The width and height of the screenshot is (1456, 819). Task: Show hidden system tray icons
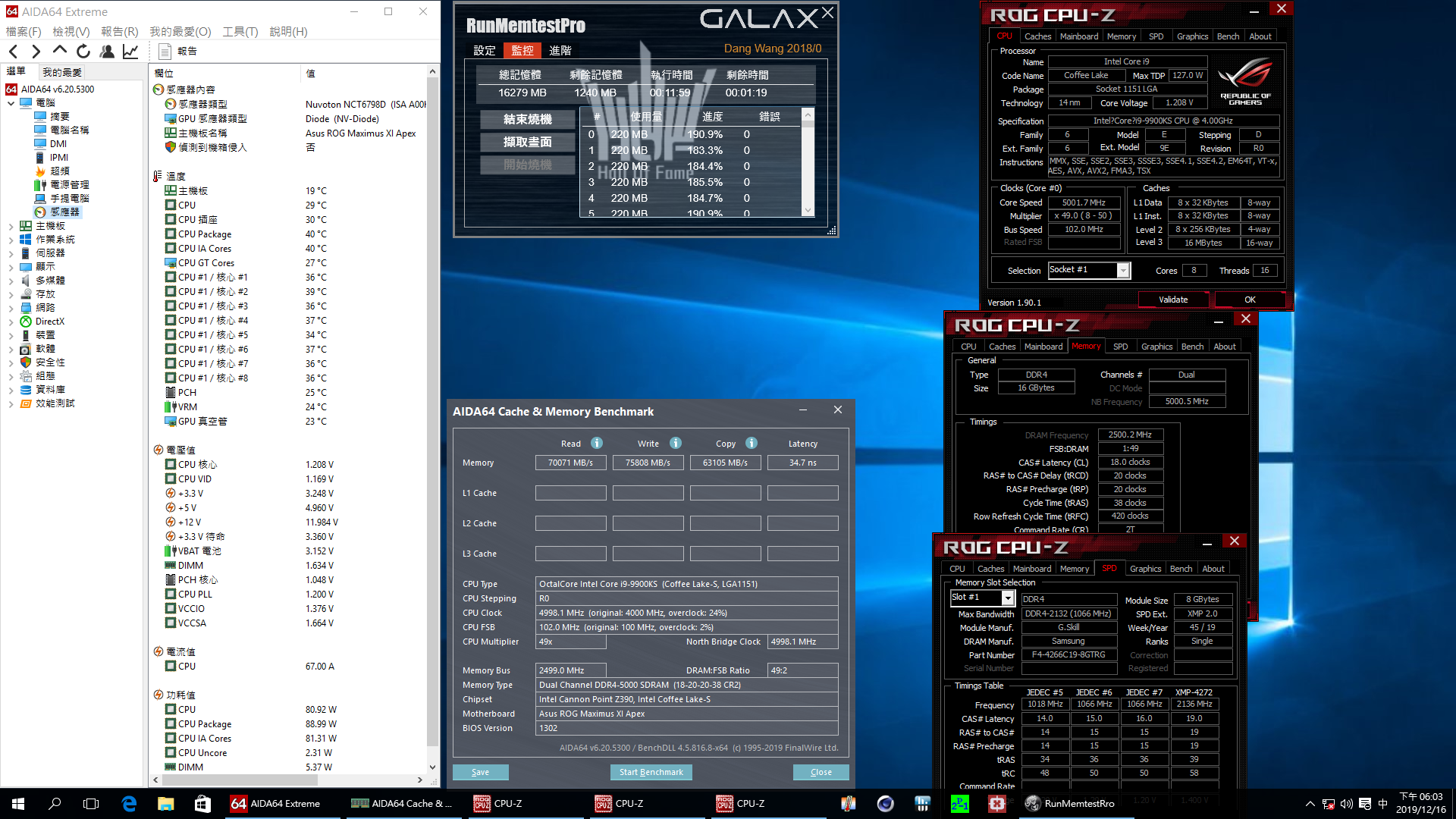[x=1310, y=804]
